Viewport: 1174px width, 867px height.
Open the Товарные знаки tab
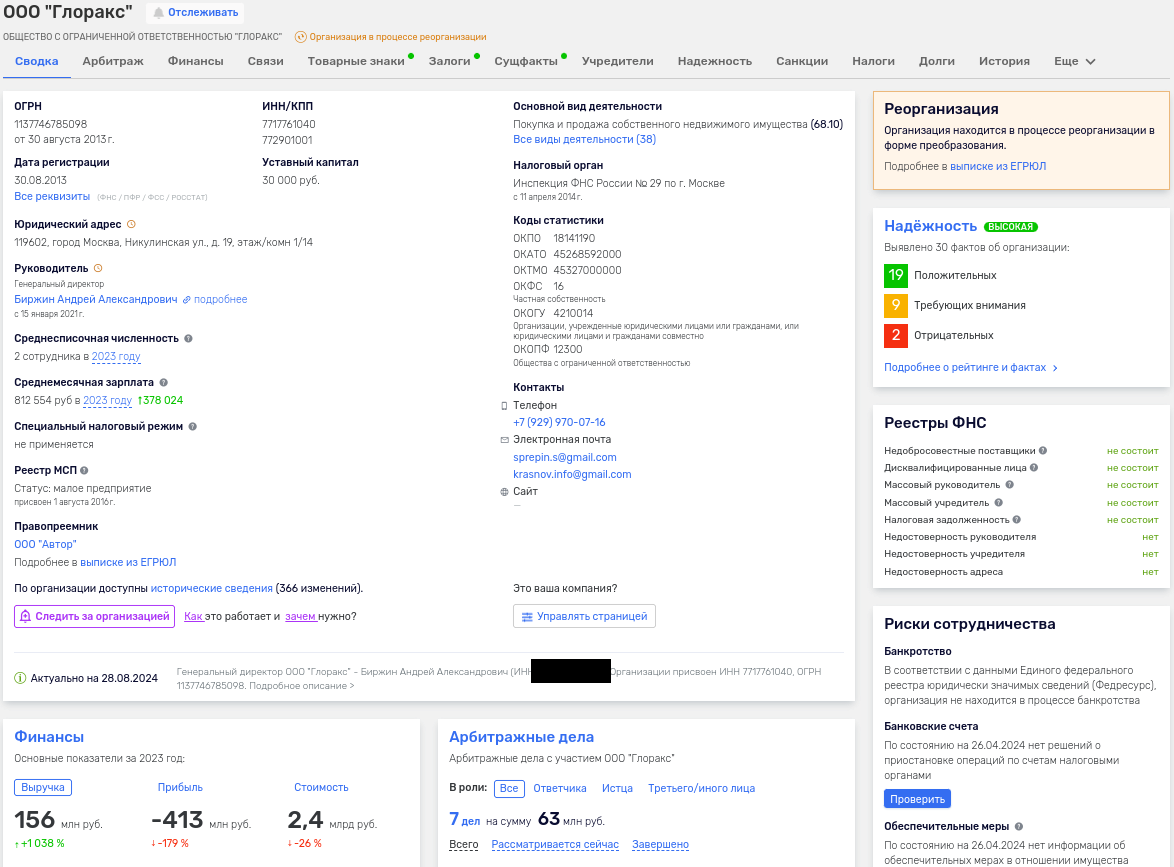click(356, 61)
